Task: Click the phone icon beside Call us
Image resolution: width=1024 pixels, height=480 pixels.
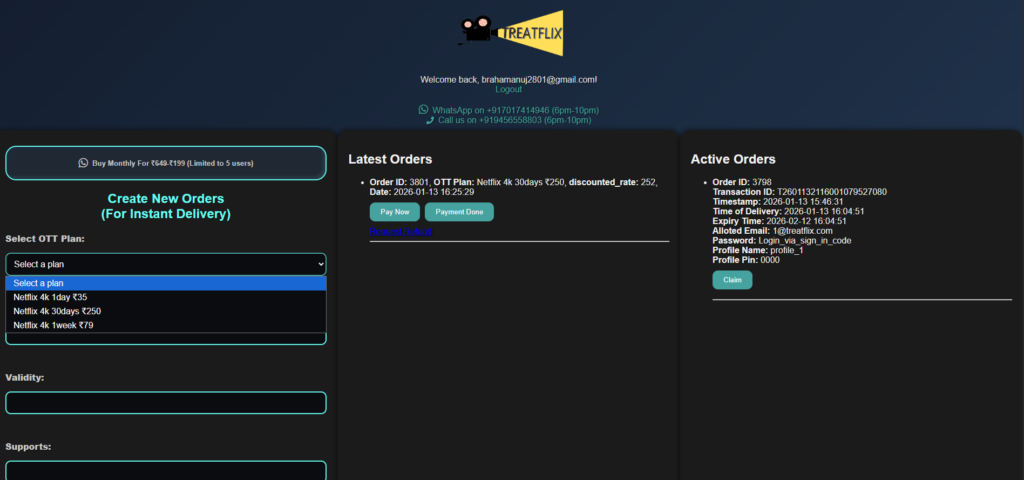Action: [430, 120]
